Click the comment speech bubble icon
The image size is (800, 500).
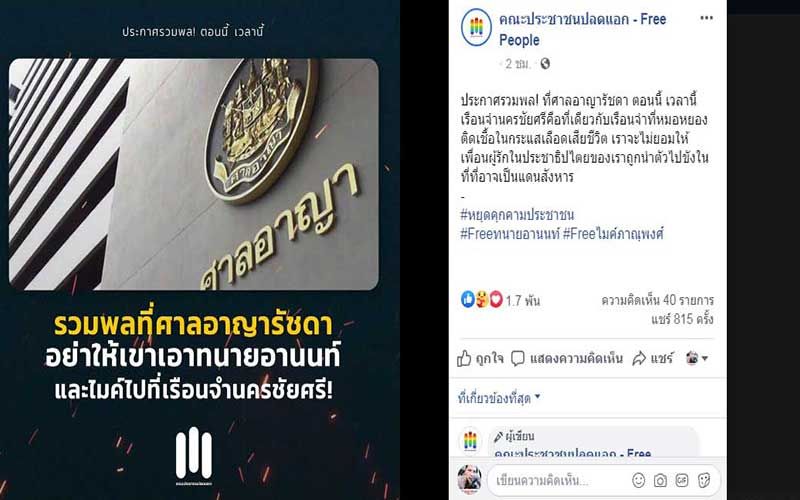(x=518, y=359)
